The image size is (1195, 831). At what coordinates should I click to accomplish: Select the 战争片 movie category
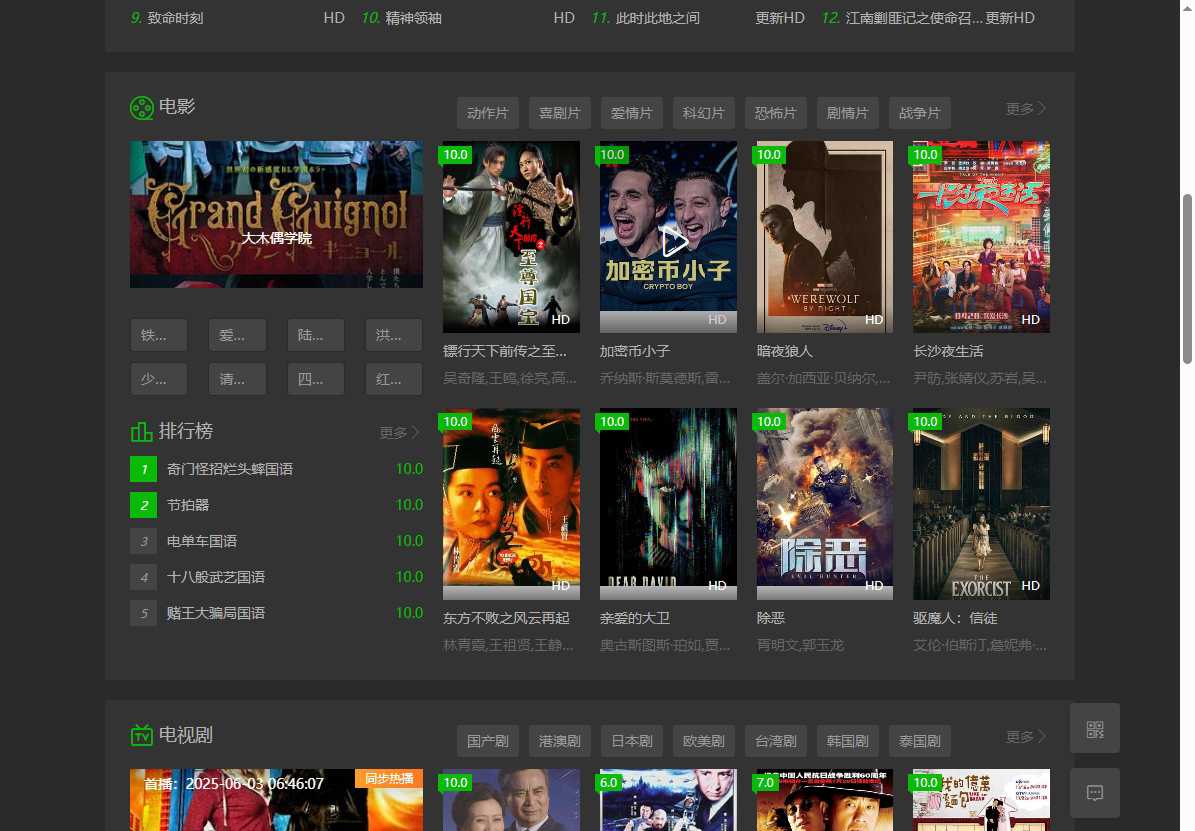point(920,113)
